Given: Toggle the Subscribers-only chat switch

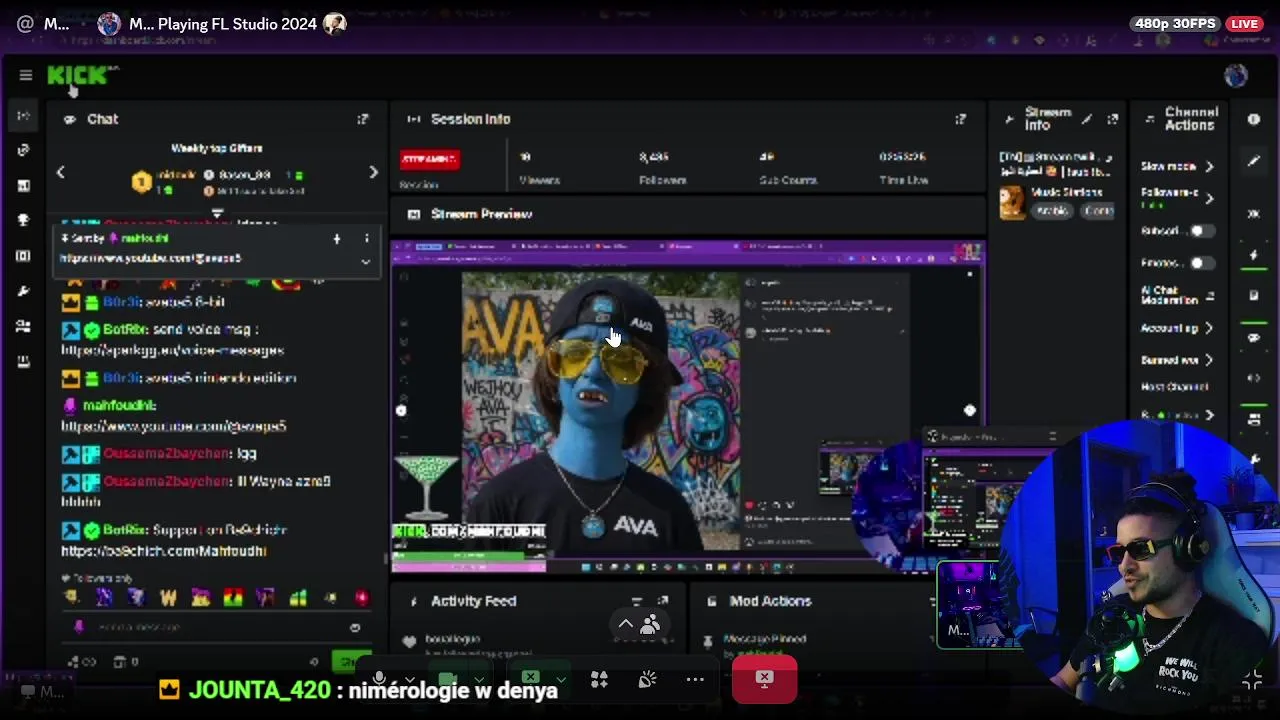Looking at the screenshot, I should click(1201, 231).
